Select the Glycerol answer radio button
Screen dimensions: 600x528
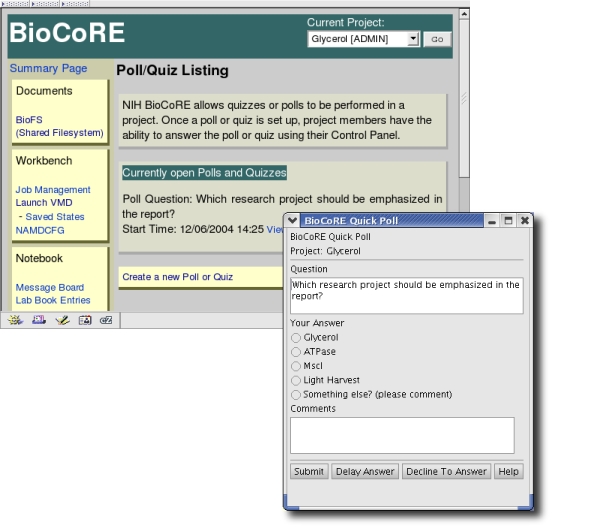[x=296, y=338]
